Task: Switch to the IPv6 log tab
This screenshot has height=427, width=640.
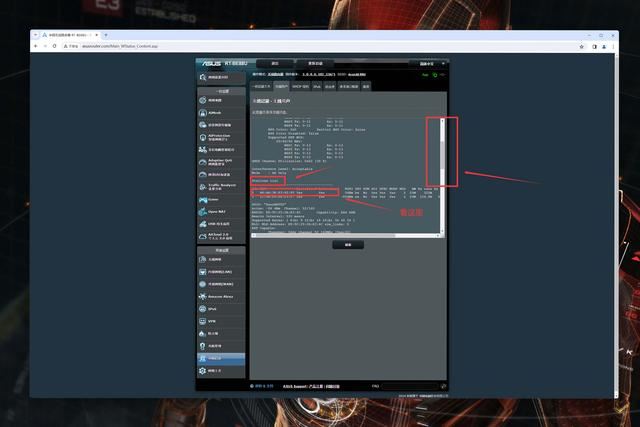Action: pos(317,87)
